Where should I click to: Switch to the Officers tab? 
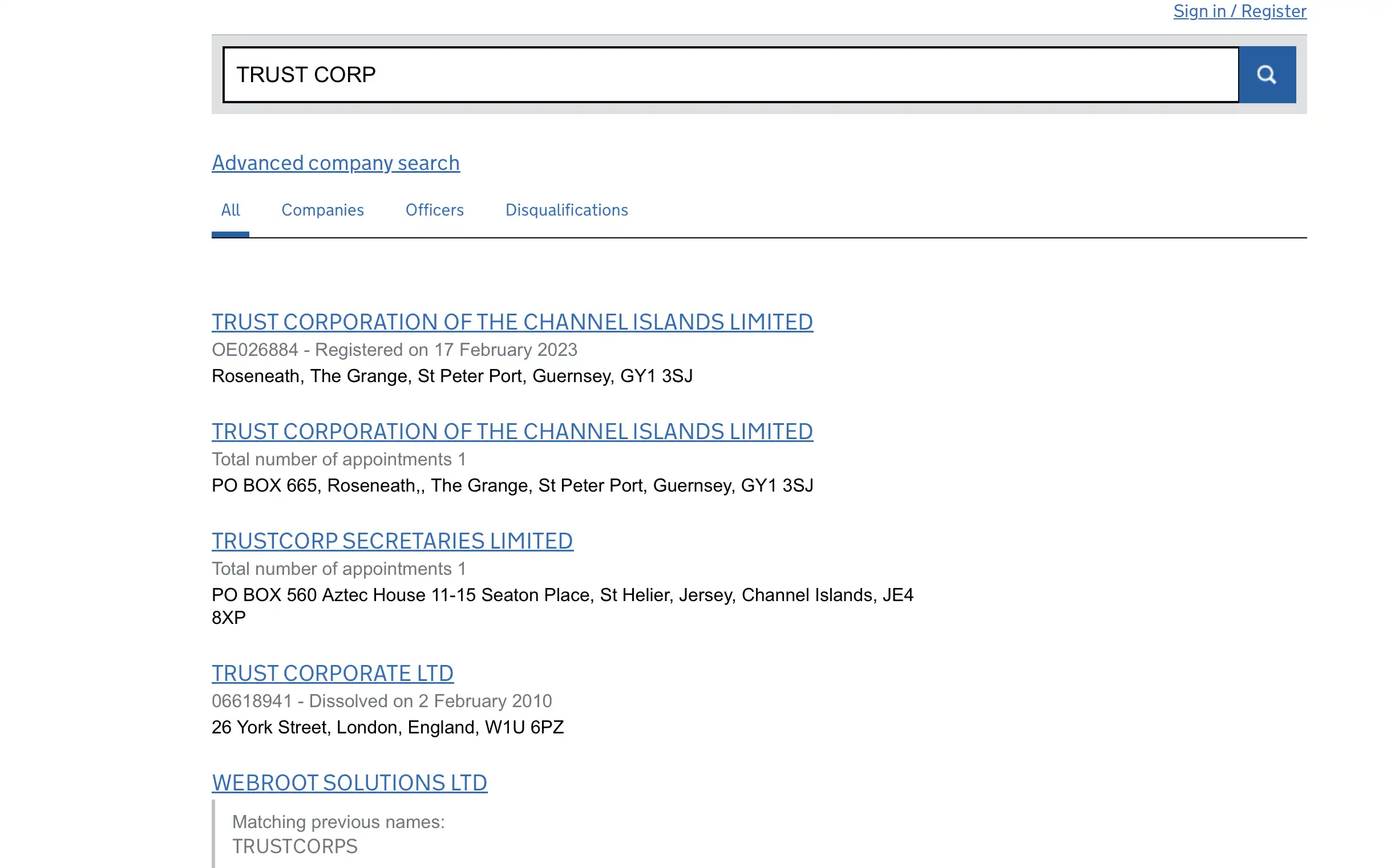pos(434,210)
